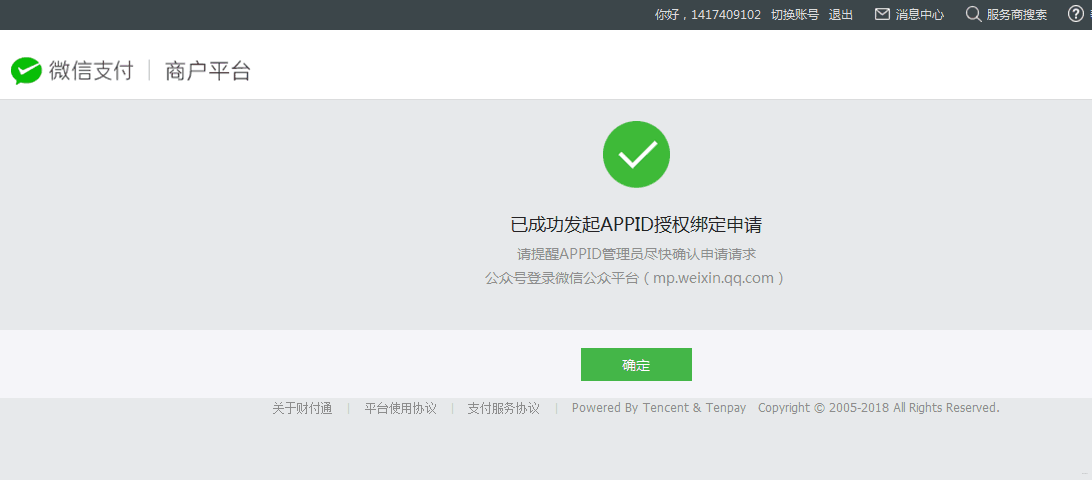Open the 平台使用协议 footer link
This screenshot has height=480, width=1092.
(x=400, y=408)
